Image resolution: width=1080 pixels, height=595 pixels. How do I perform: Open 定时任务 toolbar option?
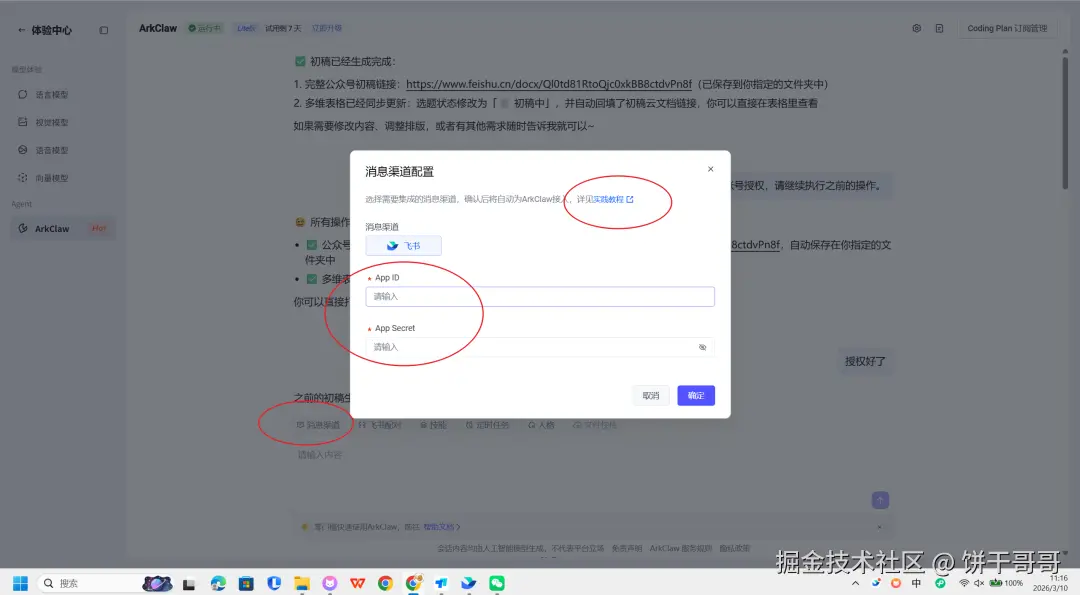(488, 425)
